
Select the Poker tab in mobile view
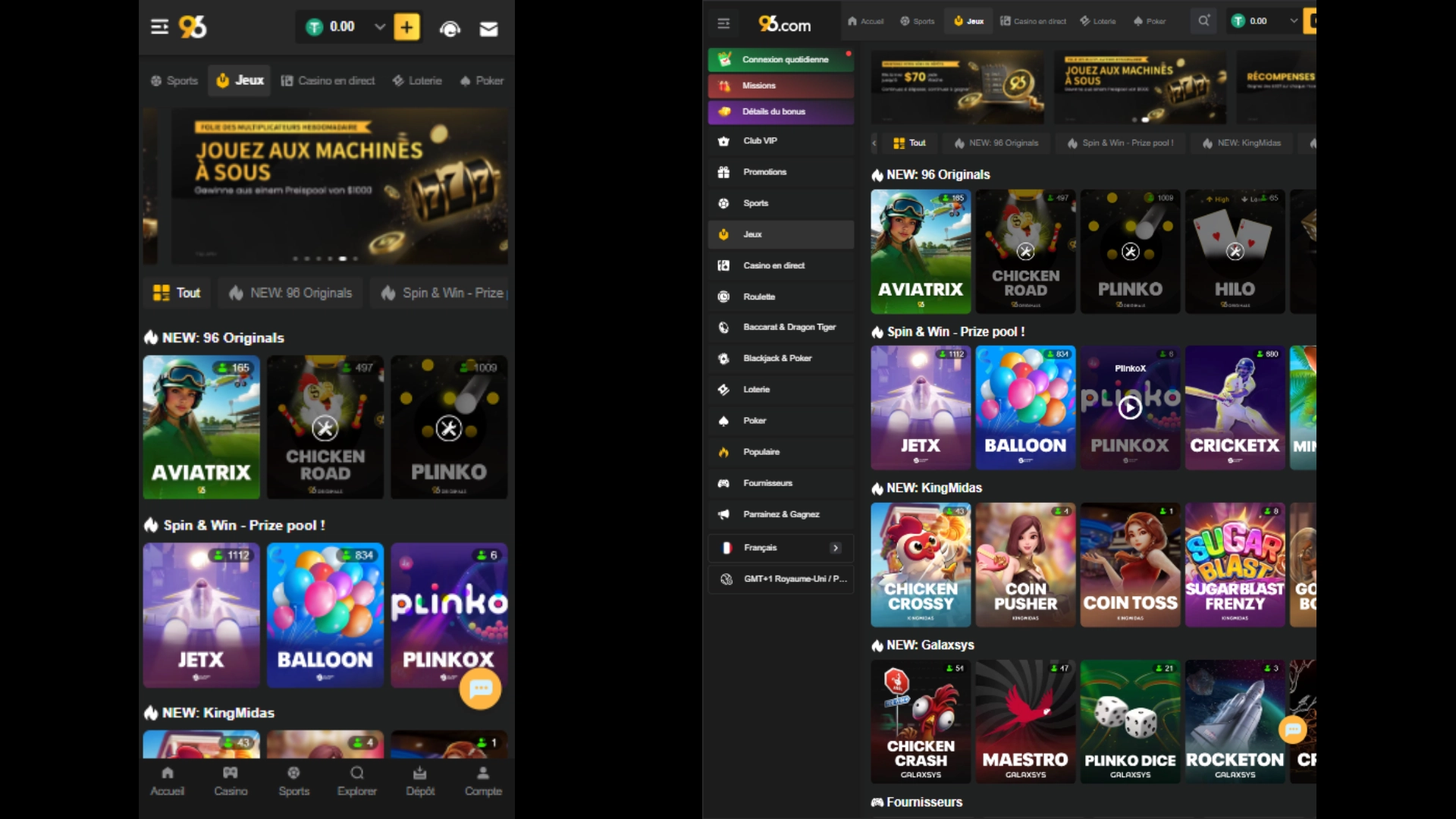482,80
